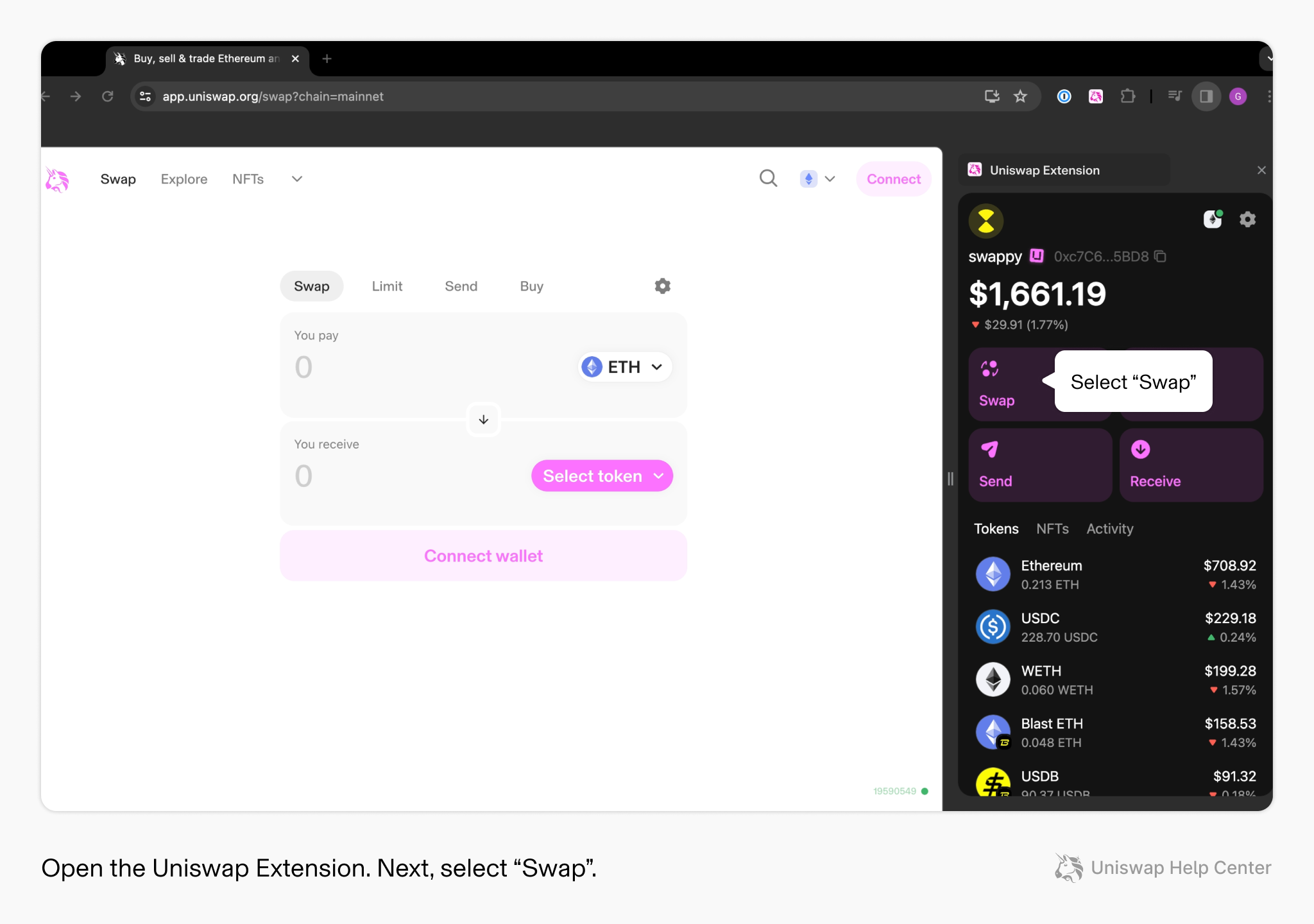Click the 1Password extension icon in the toolbar
Screen dimensions: 1314x924
[x=1064, y=96]
